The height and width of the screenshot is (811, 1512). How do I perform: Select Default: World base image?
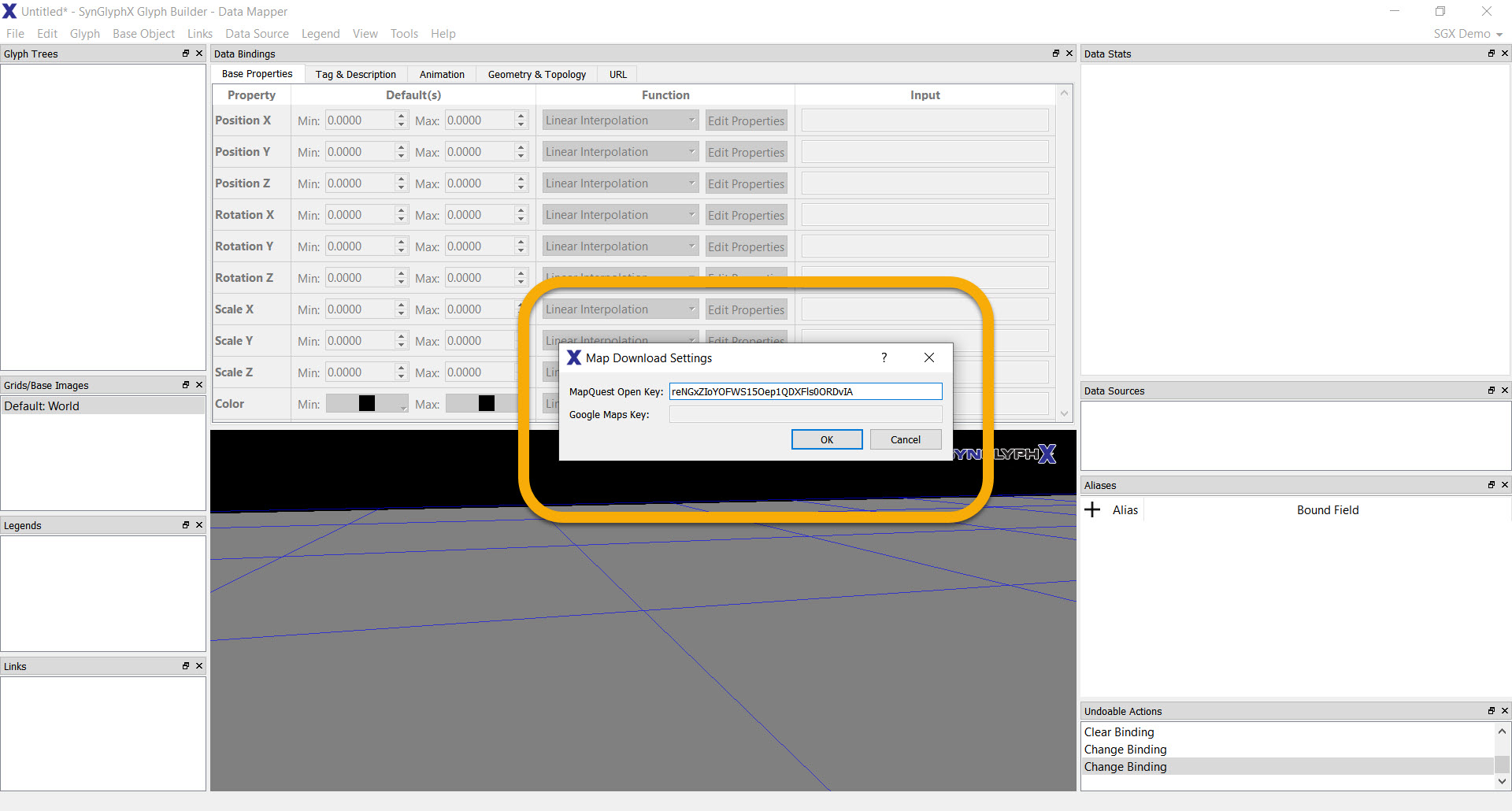[x=102, y=406]
